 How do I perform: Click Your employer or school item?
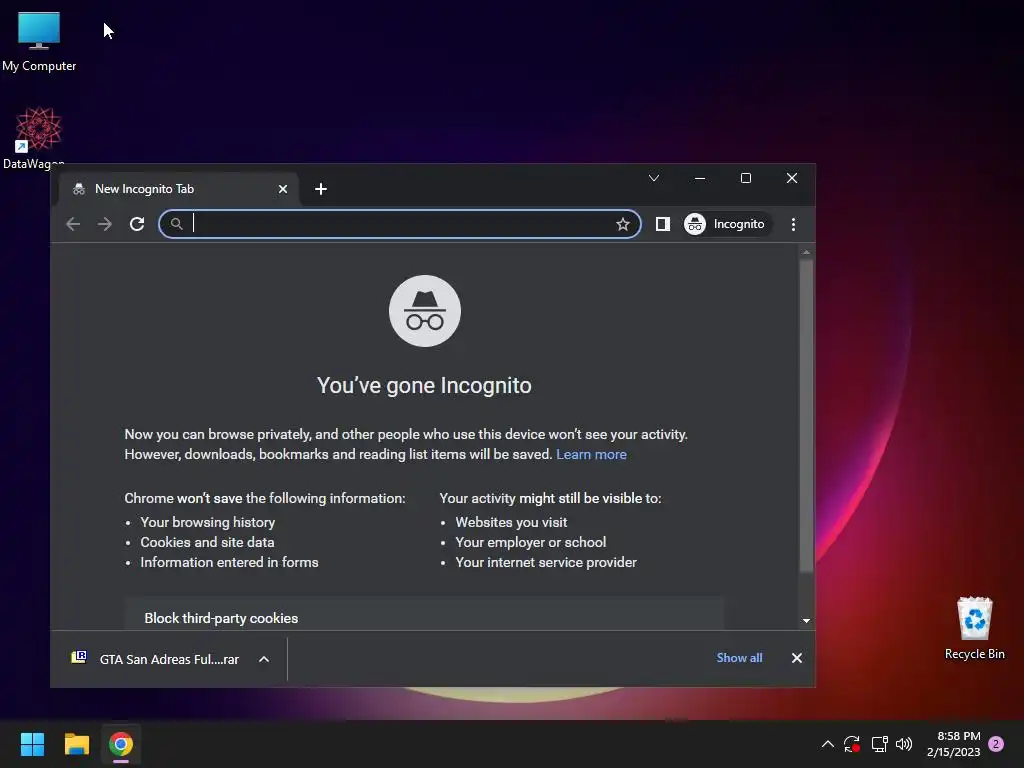point(530,542)
